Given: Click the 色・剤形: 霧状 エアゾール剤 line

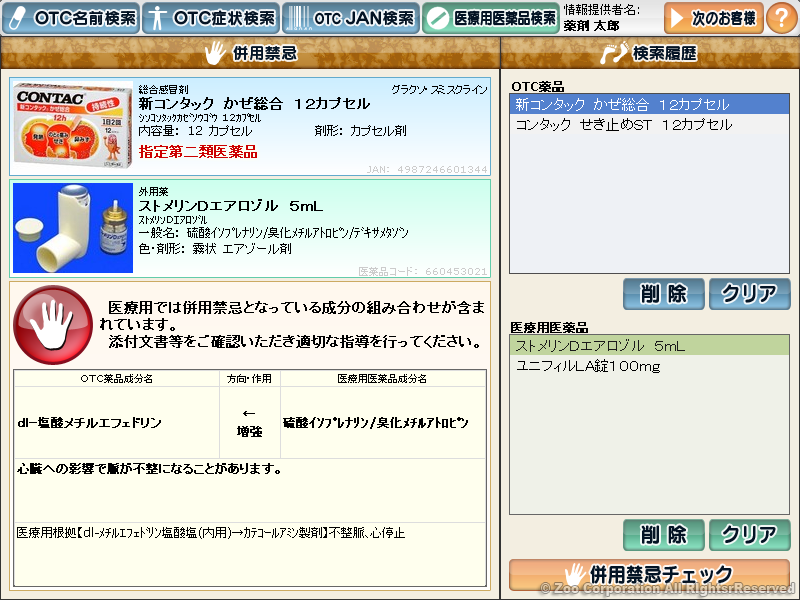Looking at the screenshot, I should (x=215, y=249).
